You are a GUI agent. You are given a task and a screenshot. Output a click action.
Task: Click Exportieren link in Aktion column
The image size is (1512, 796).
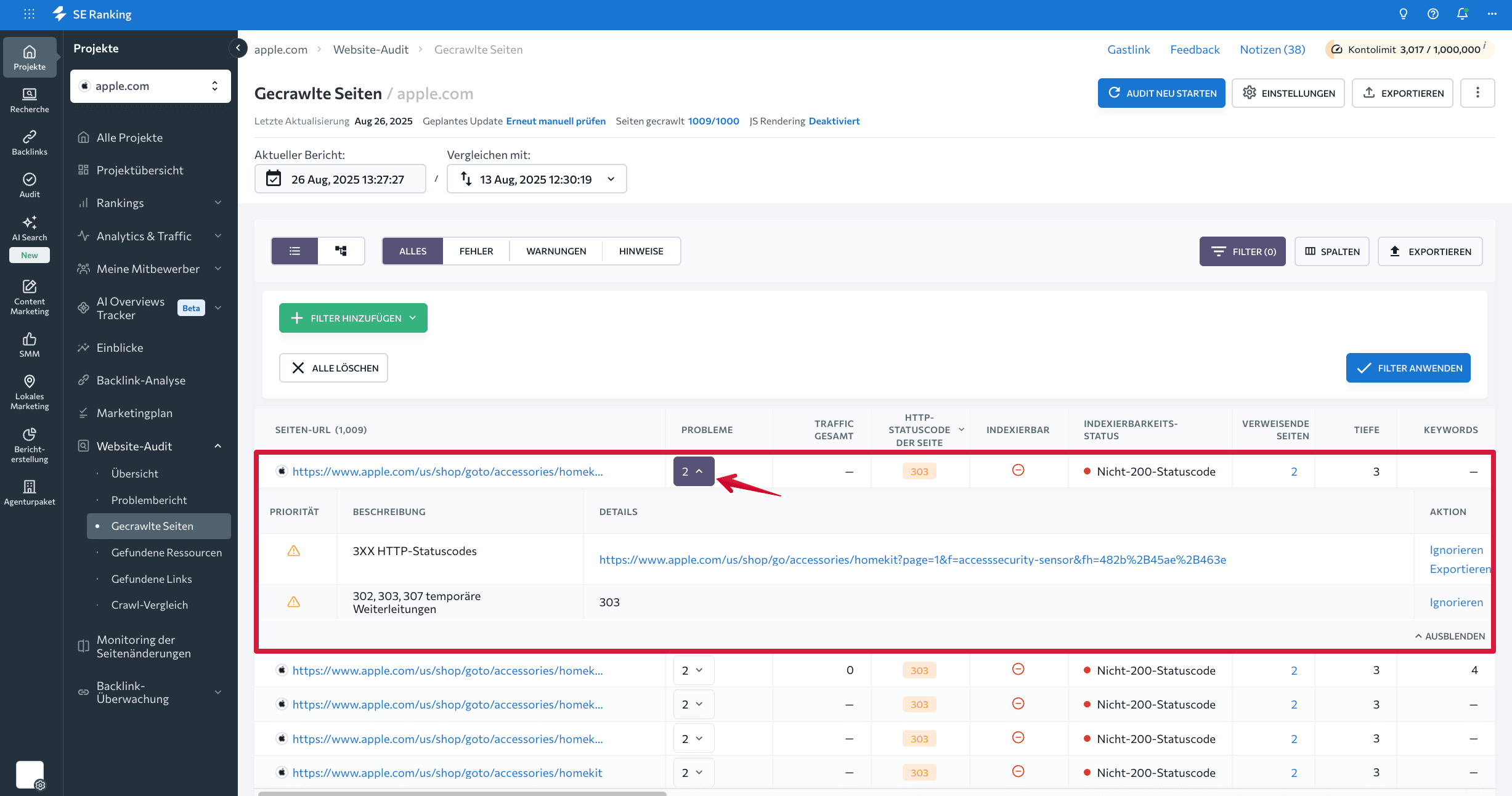click(1460, 569)
